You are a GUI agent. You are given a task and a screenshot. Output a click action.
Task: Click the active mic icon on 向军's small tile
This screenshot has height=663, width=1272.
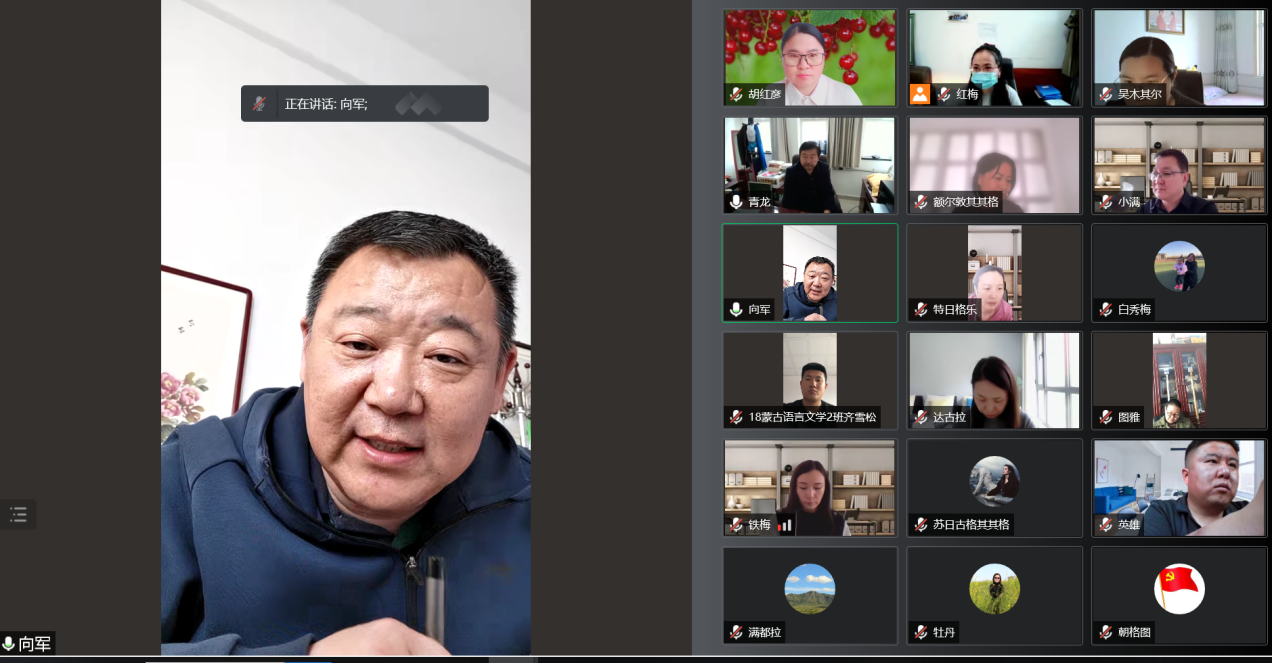[x=736, y=310]
